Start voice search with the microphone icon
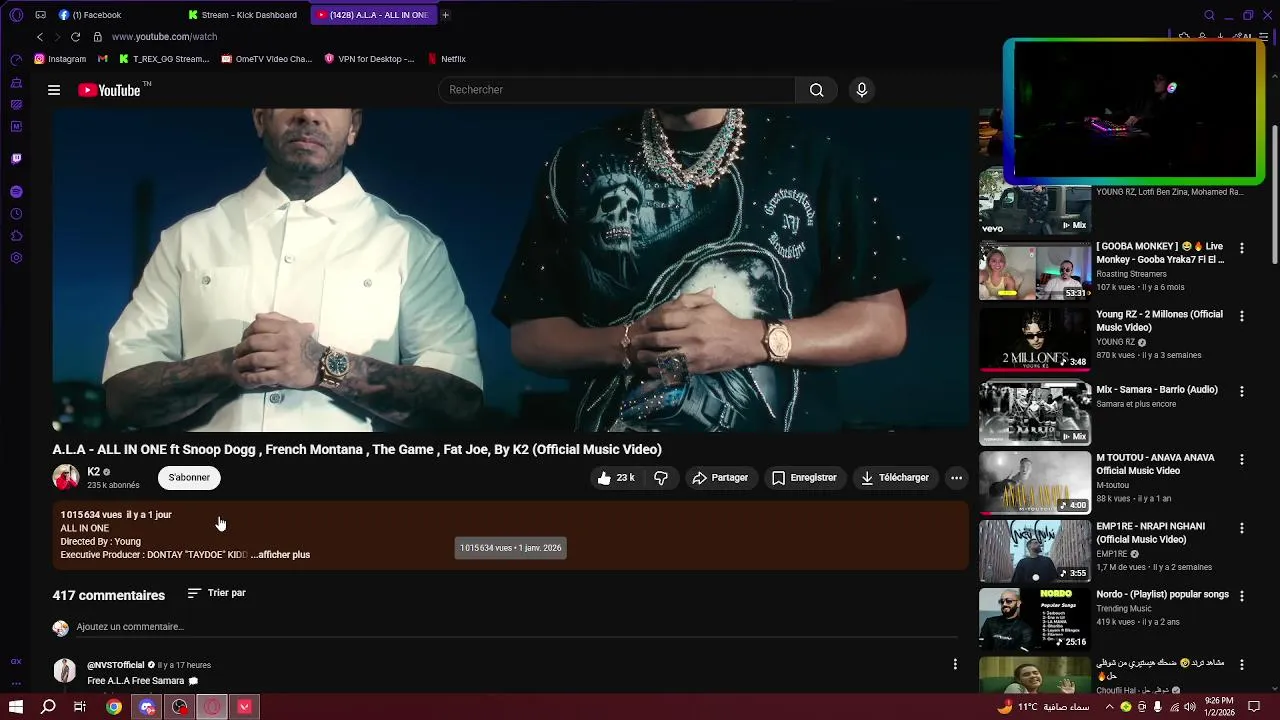This screenshot has width=1280, height=720. click(x=862, y=90)
